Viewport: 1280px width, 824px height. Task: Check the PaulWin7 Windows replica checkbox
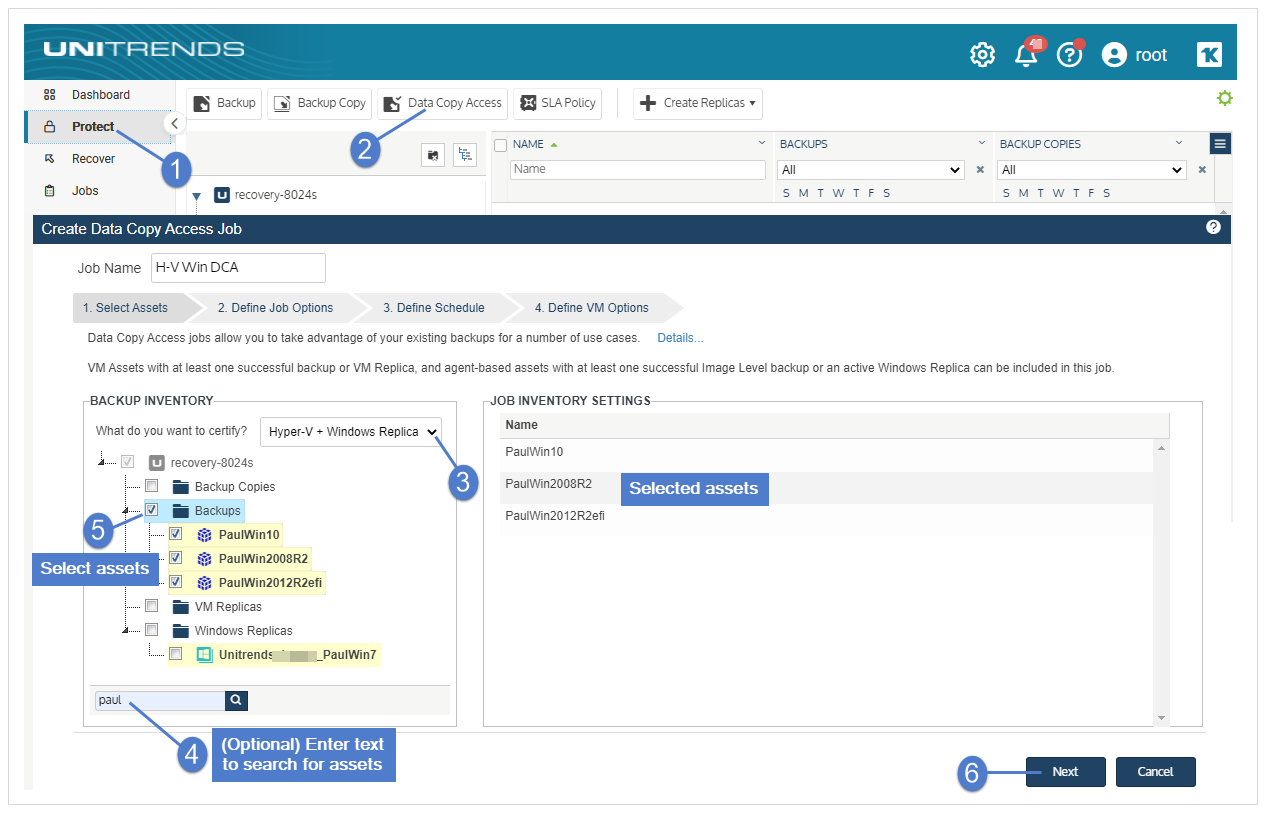175,654
